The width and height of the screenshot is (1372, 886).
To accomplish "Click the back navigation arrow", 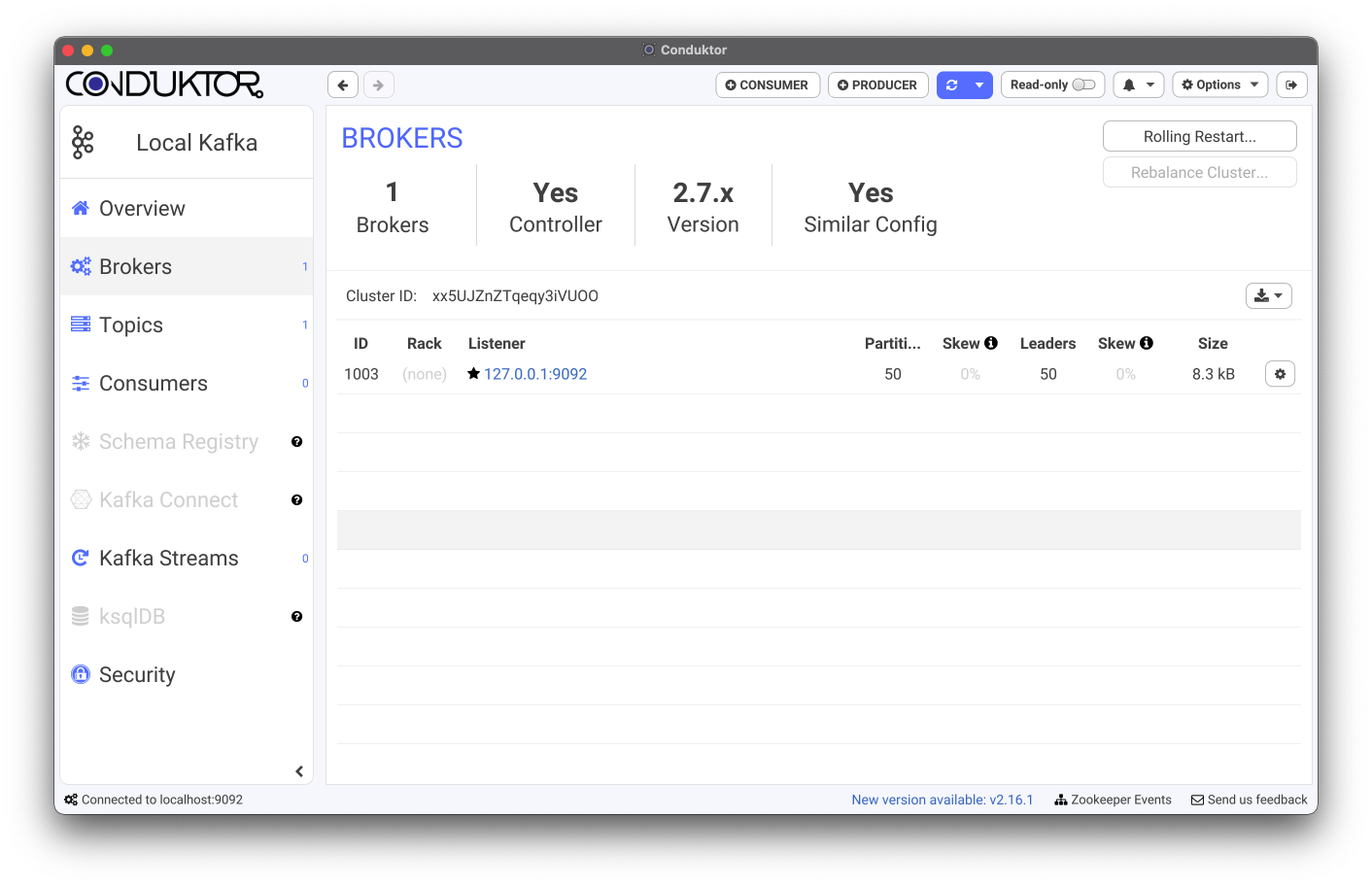I will pos(343,85).
